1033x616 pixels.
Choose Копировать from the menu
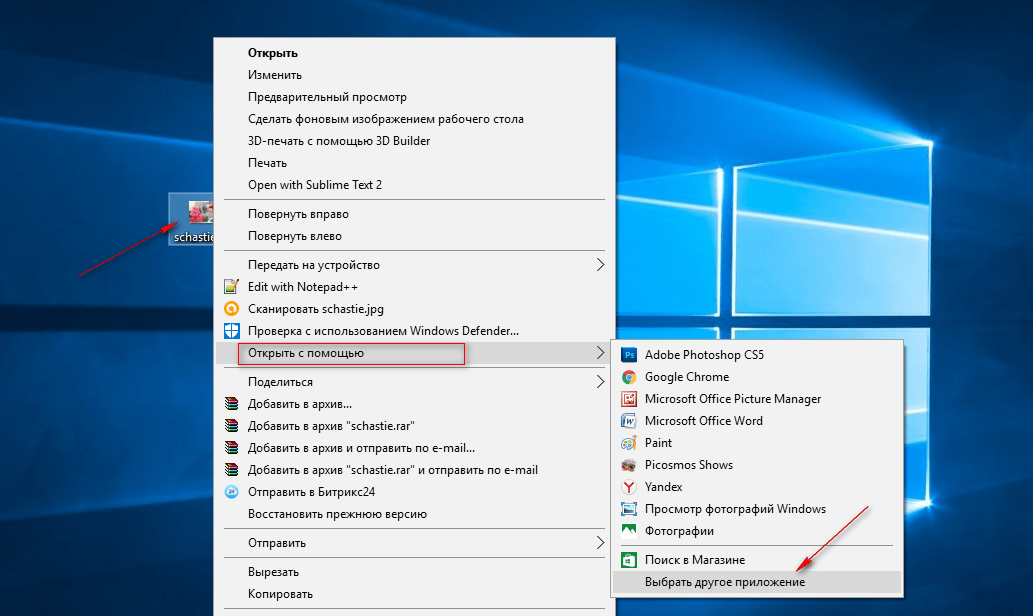(x=281, y=594)
